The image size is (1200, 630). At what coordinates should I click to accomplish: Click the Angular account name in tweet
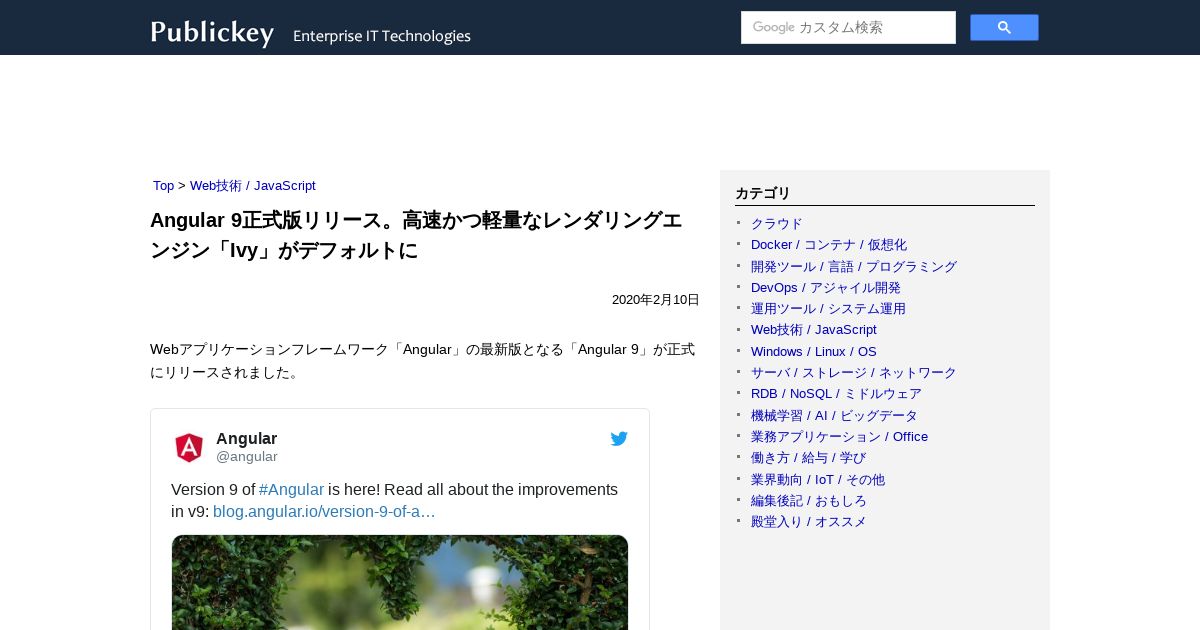(x=247, y=439)
